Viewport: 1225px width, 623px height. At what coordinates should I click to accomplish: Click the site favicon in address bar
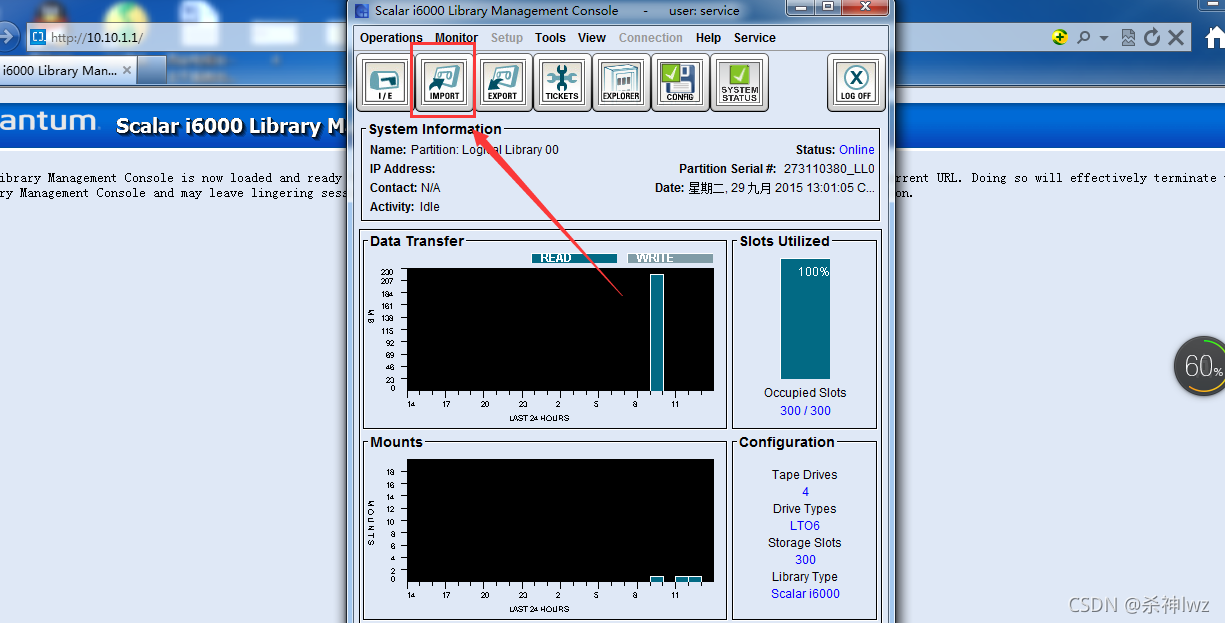pyautogui.click(x=38, y=38)
